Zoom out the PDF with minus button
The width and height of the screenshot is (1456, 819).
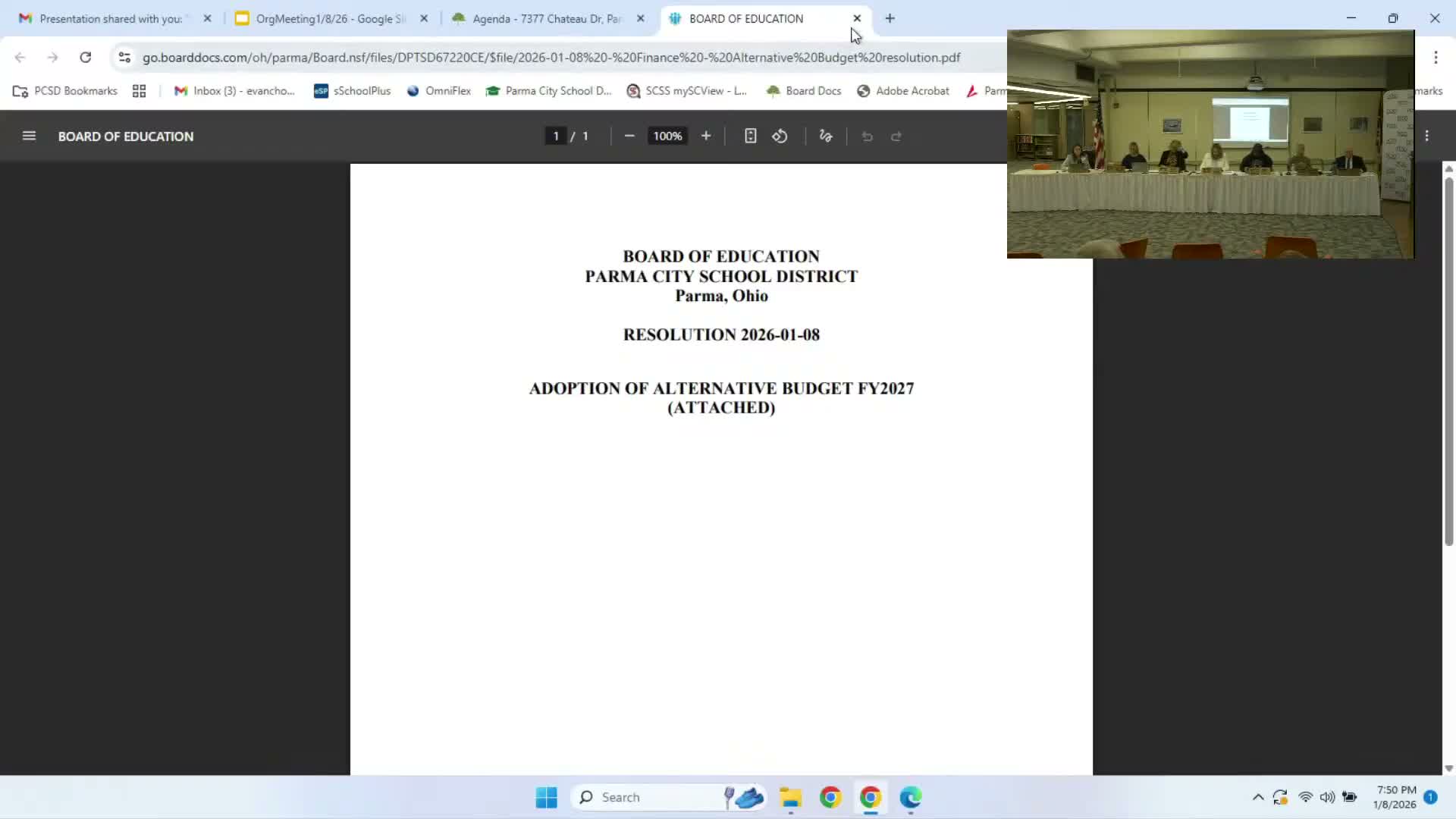coord(629,136)
